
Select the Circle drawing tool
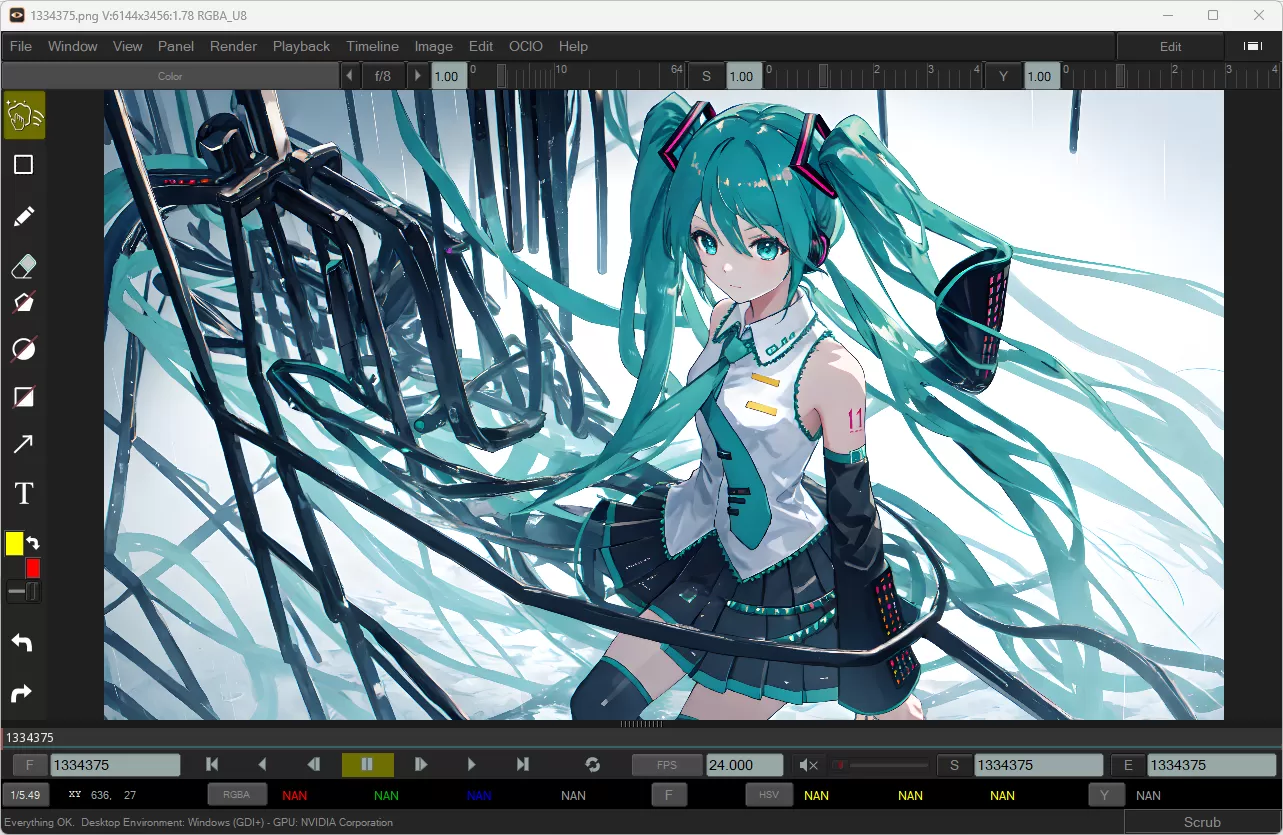(23, 348)
